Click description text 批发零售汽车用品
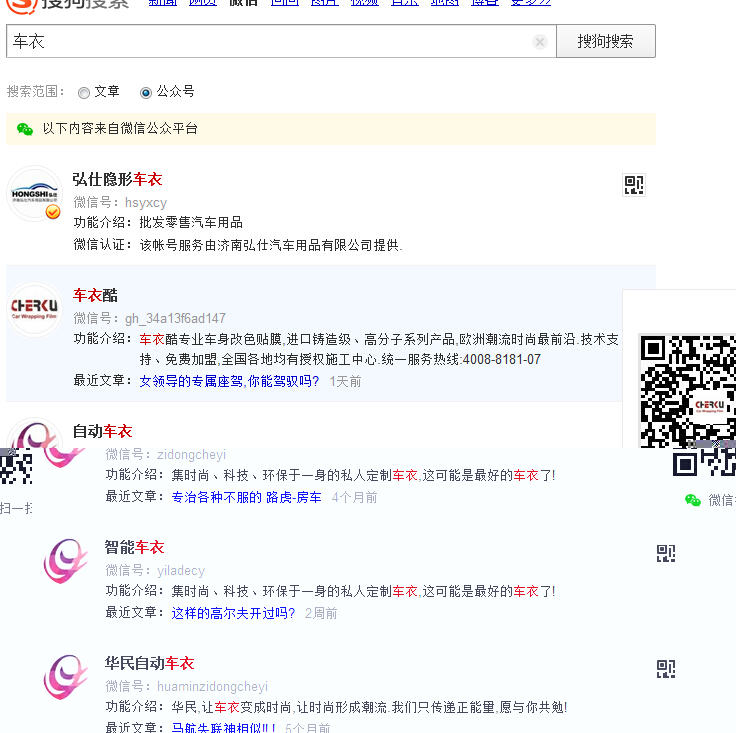 tap(191, 222)
